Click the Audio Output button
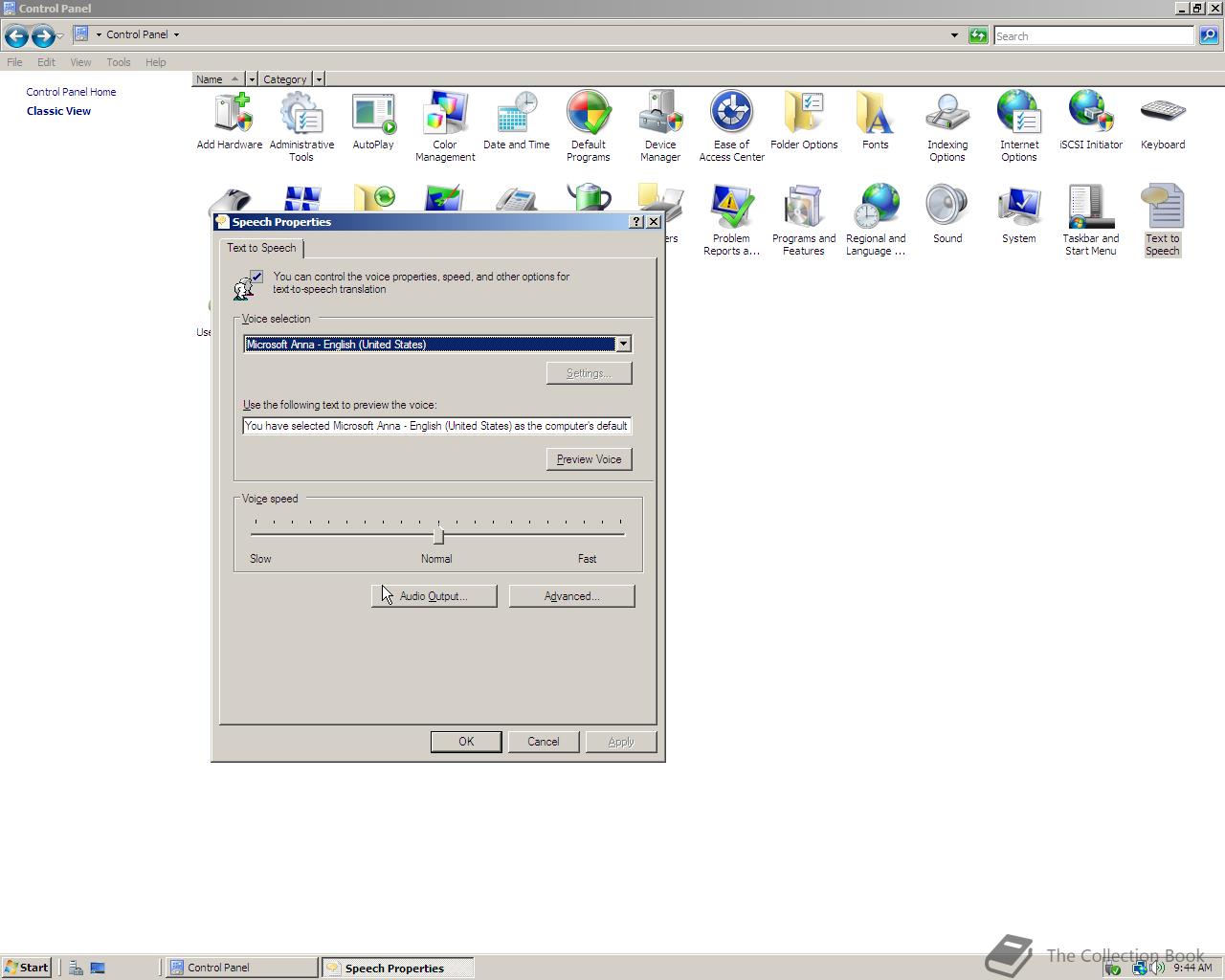This screenshot has height=980, width=1225. [x=434, y=596]
